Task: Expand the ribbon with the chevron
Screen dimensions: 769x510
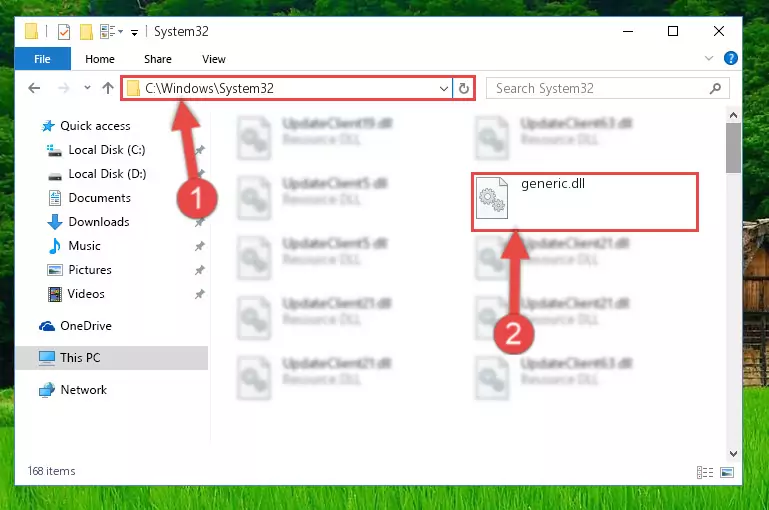Action: point(709,58)
